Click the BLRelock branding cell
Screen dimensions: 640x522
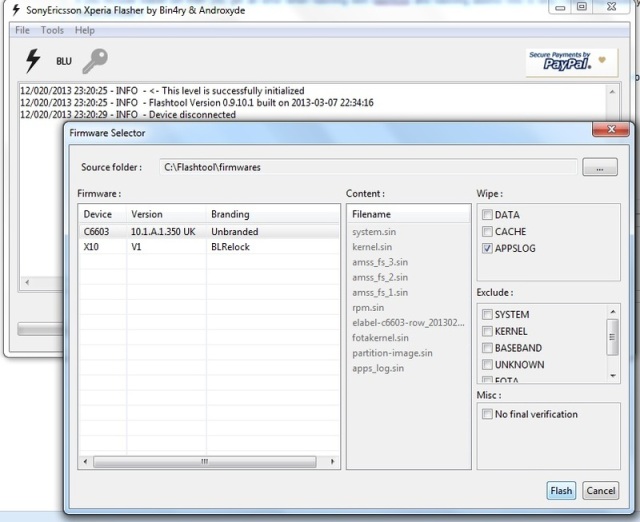click(x=230, y=247)
